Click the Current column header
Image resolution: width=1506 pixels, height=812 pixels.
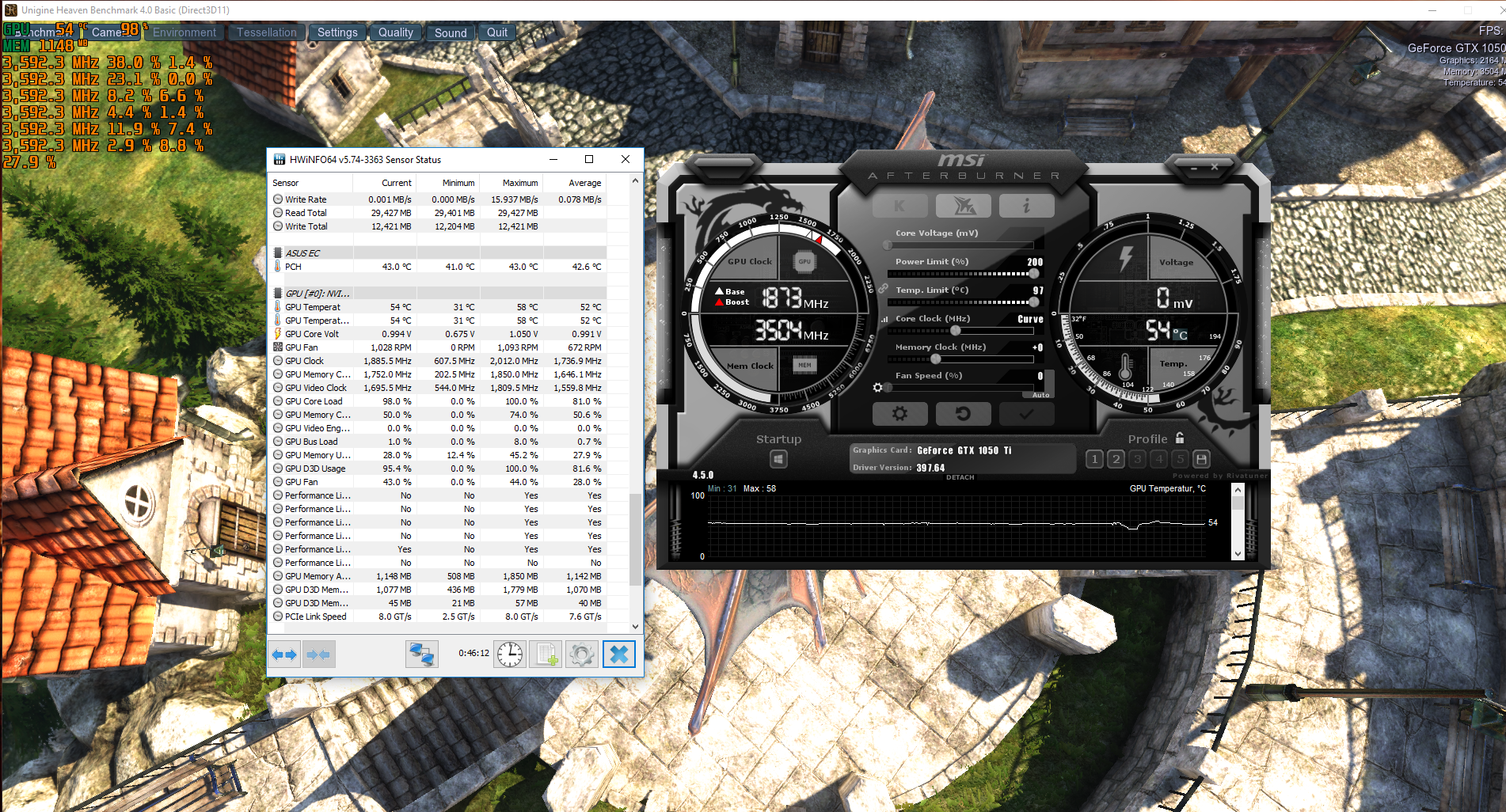pos(386,183)
